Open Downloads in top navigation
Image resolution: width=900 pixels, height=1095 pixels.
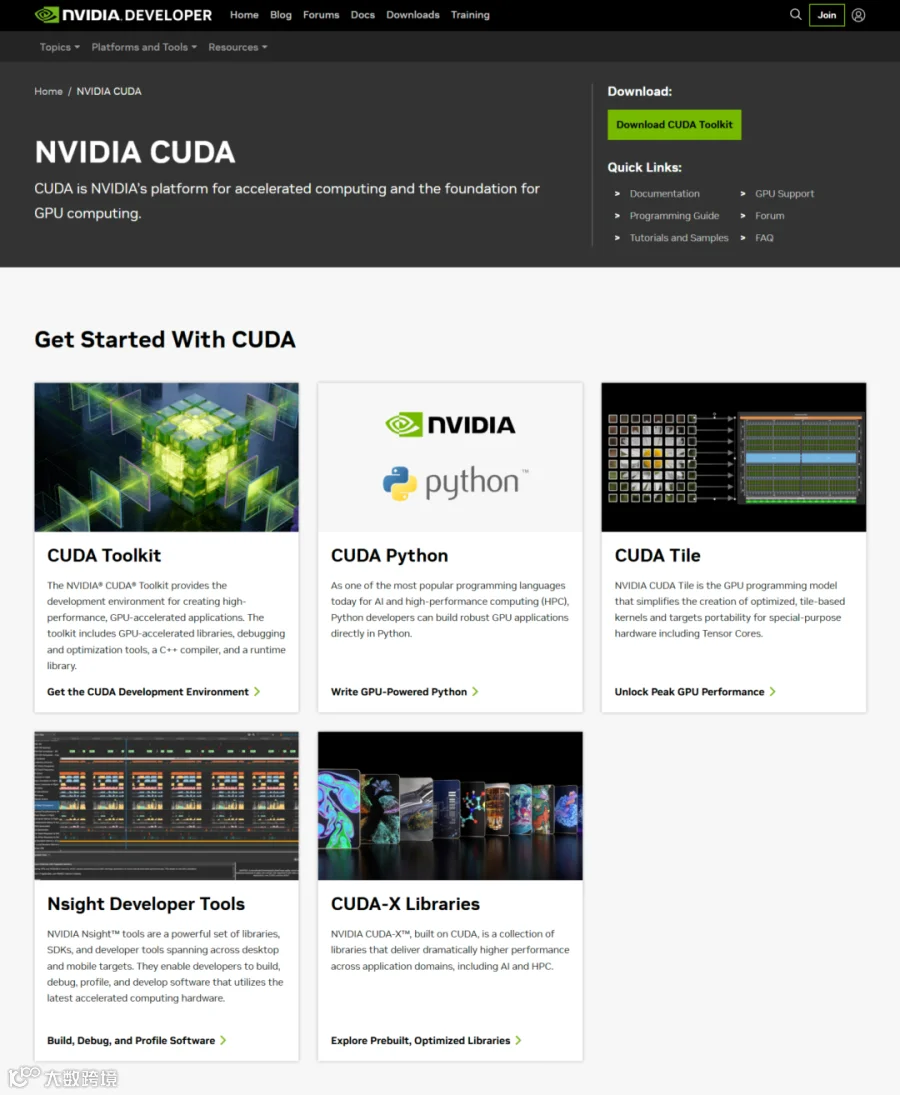click(x=413, y=15)
